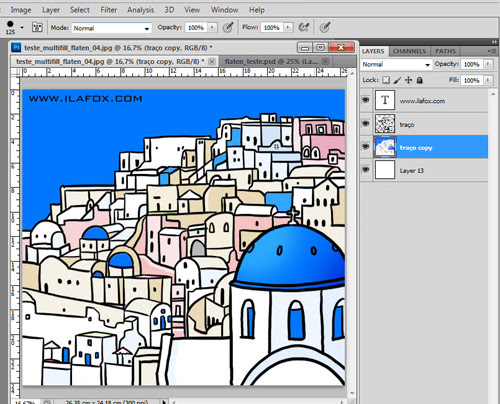The height and width of the screenshot is (404, 500).
Task: Select the www.ilafox.com layer name
Action: pos(422,101)
